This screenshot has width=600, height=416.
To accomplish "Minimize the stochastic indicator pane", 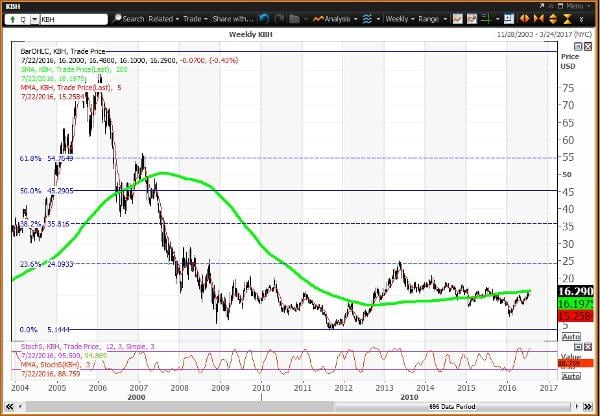I will coord(579,347).
